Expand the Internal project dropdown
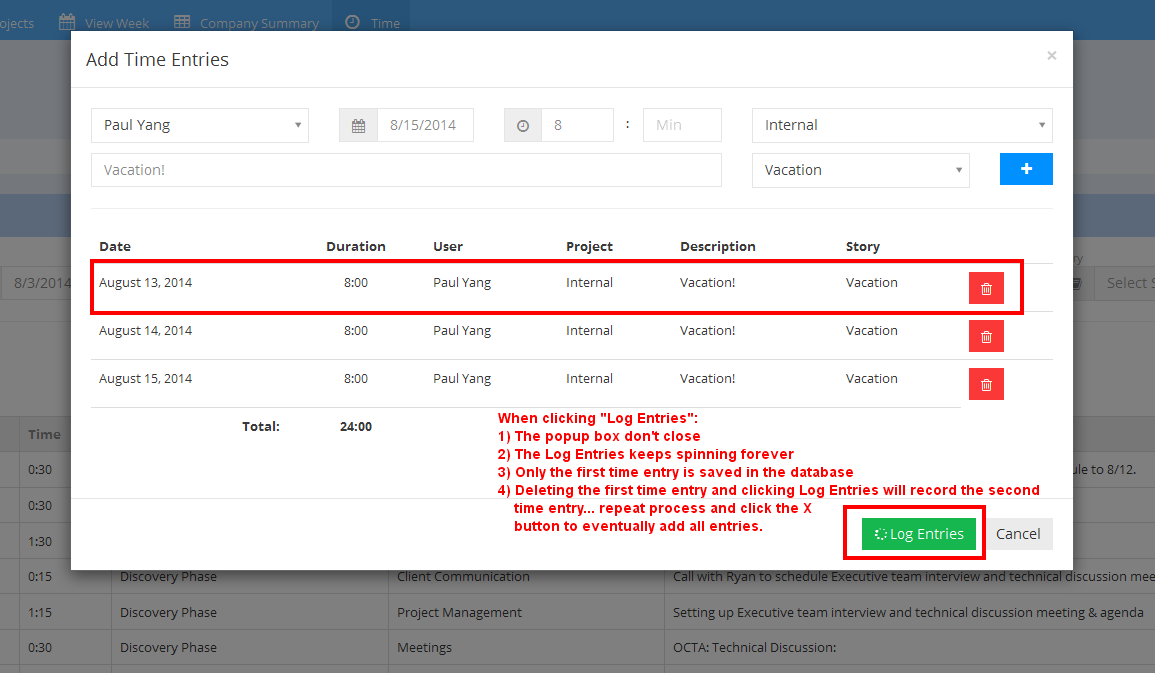Image resolution: width=1155 pixels, height=673 pixels. point(901,125)
